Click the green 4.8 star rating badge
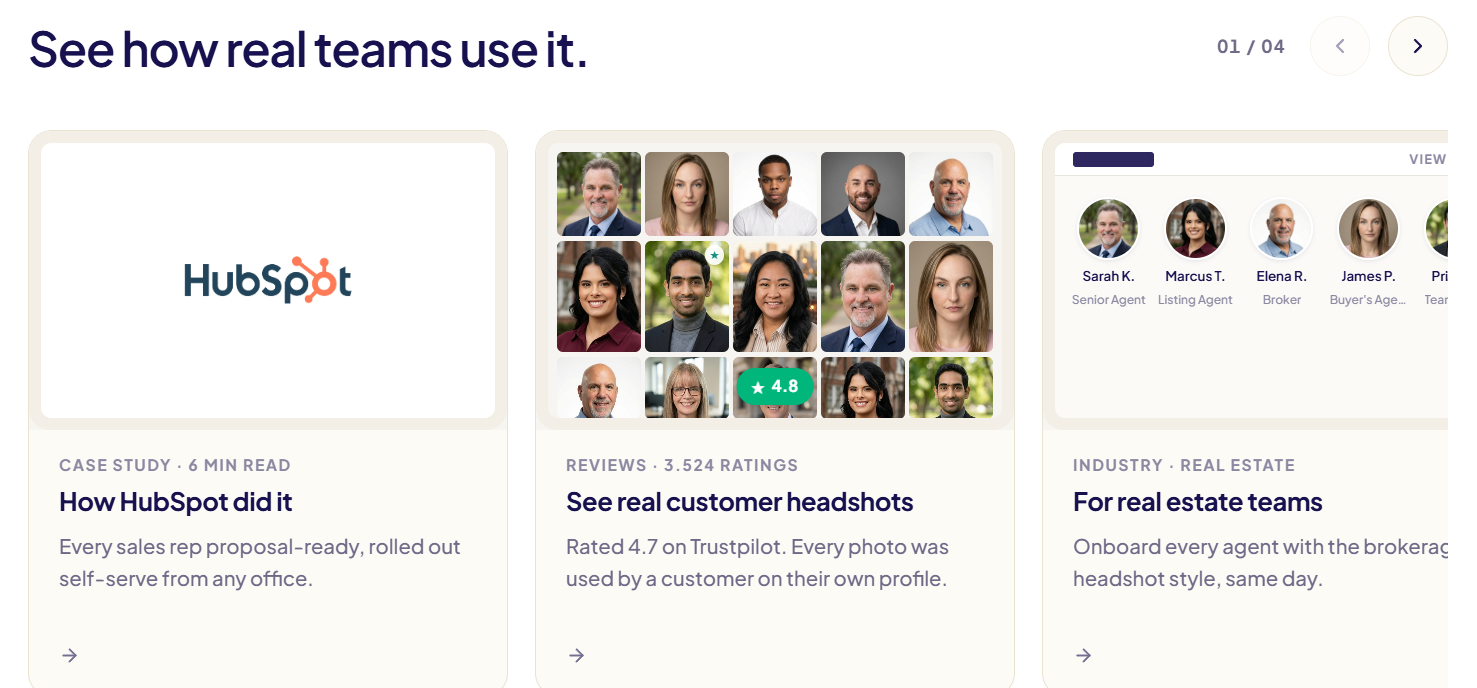 775,386
